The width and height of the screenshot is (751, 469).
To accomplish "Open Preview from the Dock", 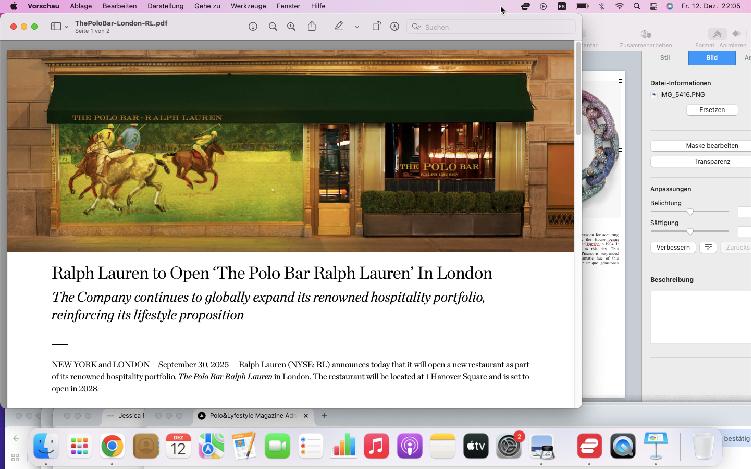I will (542, 447).
